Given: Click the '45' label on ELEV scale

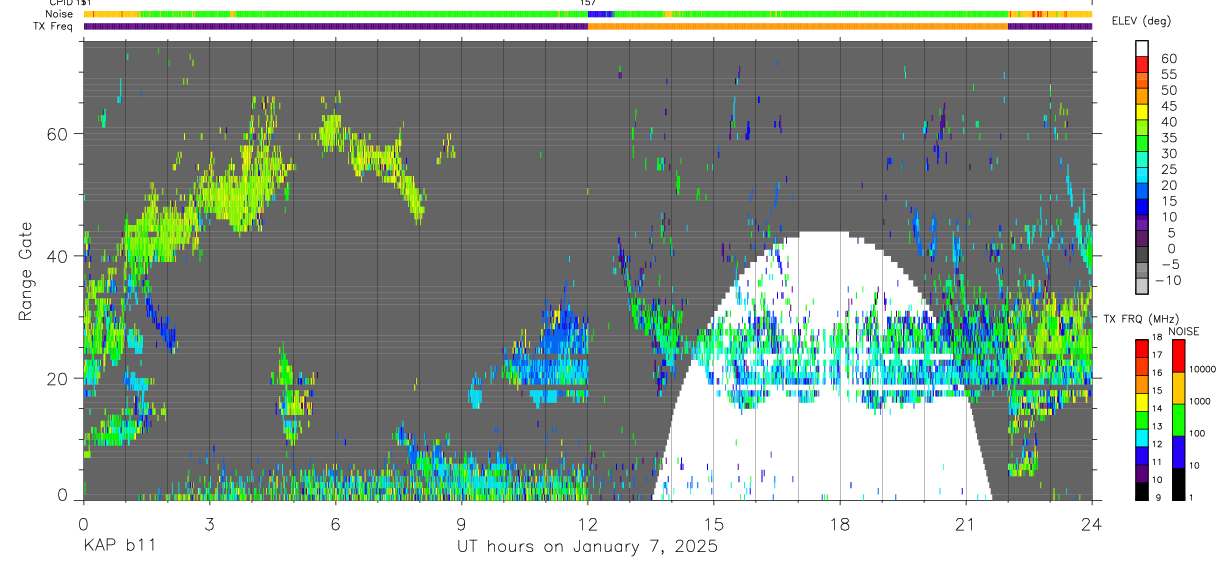Looking at the screenshot, I should (1167, 105).
